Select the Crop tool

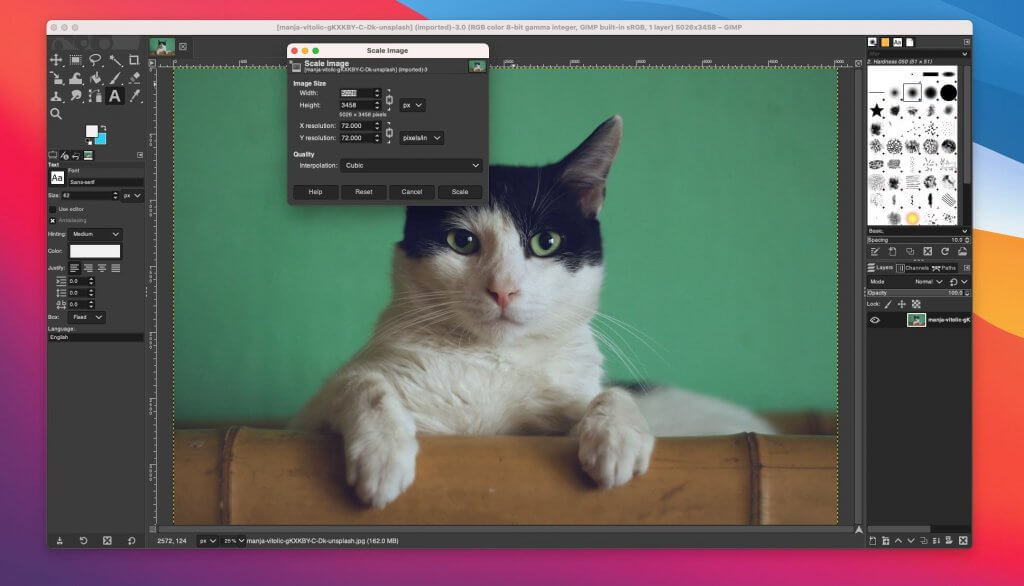(x=134, y=60)
